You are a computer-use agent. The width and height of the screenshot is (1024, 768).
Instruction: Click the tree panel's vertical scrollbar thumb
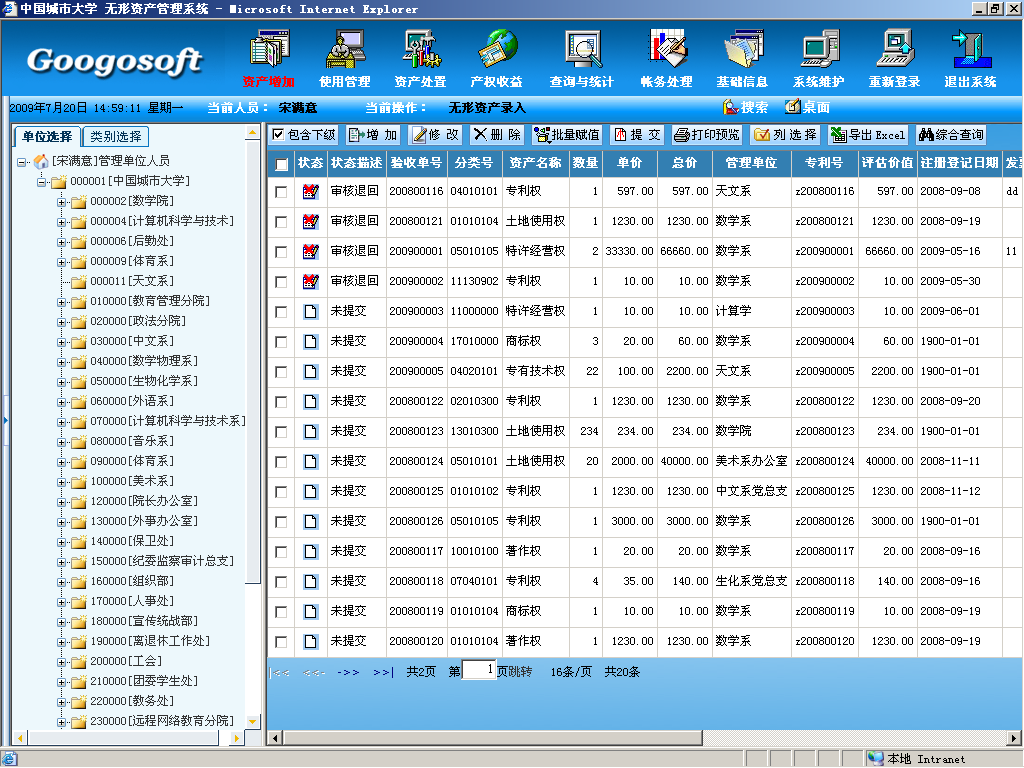point(253,361)
